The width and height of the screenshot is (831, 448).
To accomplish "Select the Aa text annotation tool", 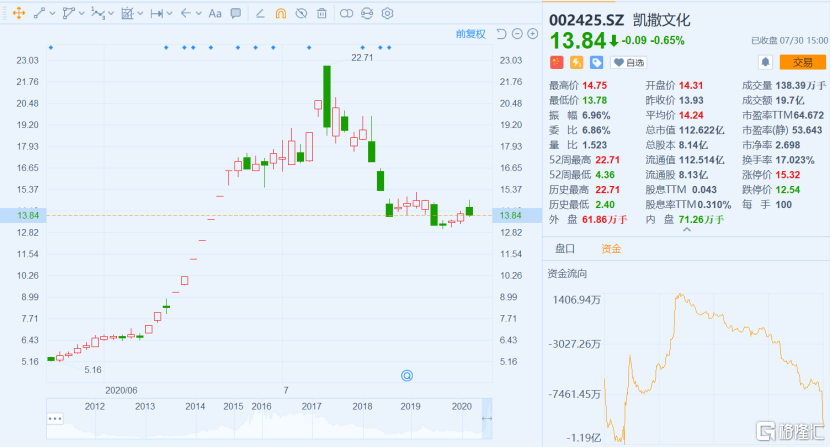I will tap(215, 13).
